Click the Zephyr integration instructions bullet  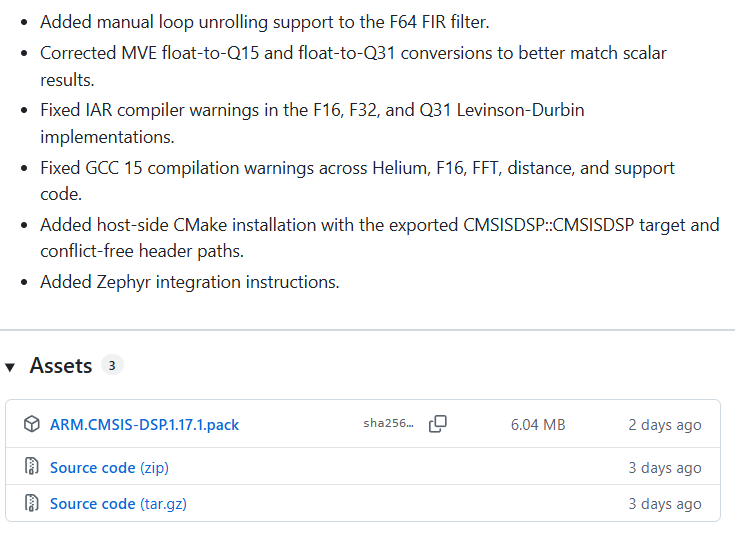[x=189, y=282]
